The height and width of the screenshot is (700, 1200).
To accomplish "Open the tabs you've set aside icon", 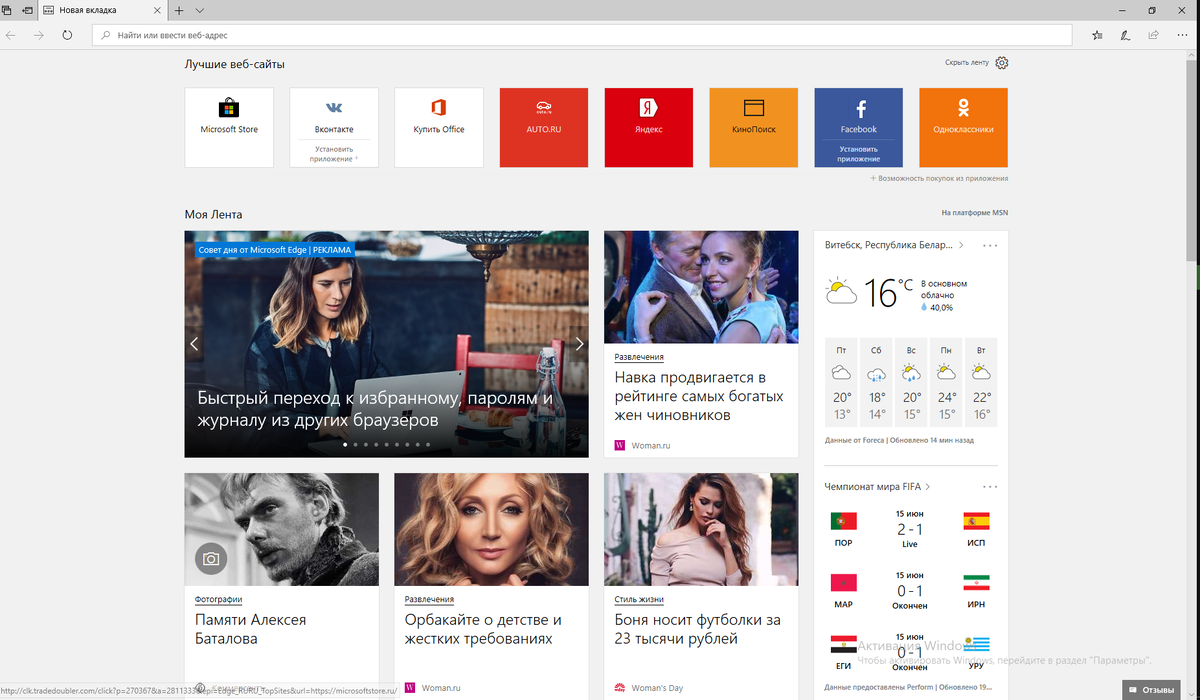I will point(7,10).
